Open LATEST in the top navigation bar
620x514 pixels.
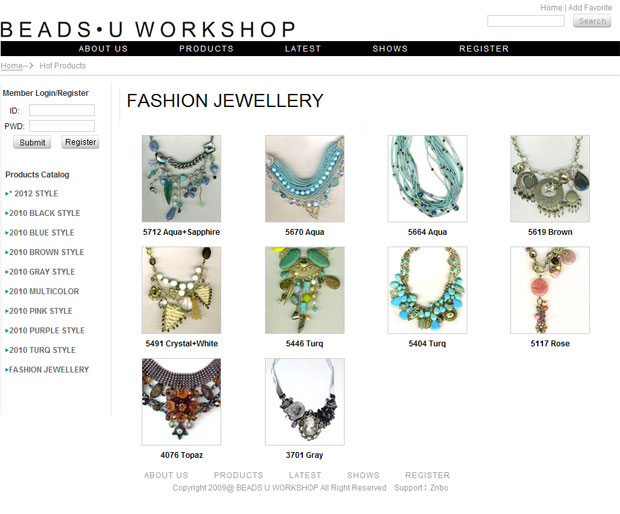303,49
